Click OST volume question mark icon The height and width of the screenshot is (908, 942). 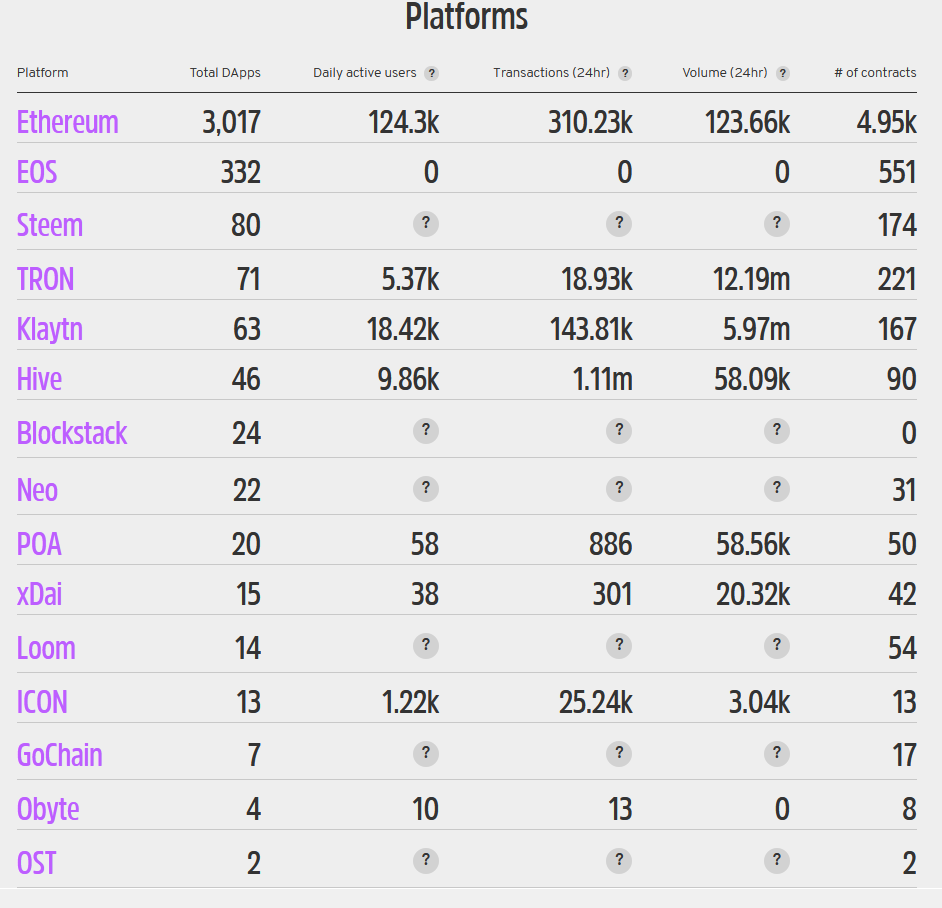[x=777, y=860]
